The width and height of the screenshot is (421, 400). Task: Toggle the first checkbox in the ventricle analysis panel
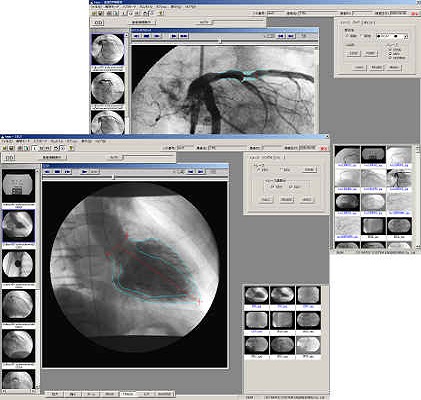(x=272, y=187)
